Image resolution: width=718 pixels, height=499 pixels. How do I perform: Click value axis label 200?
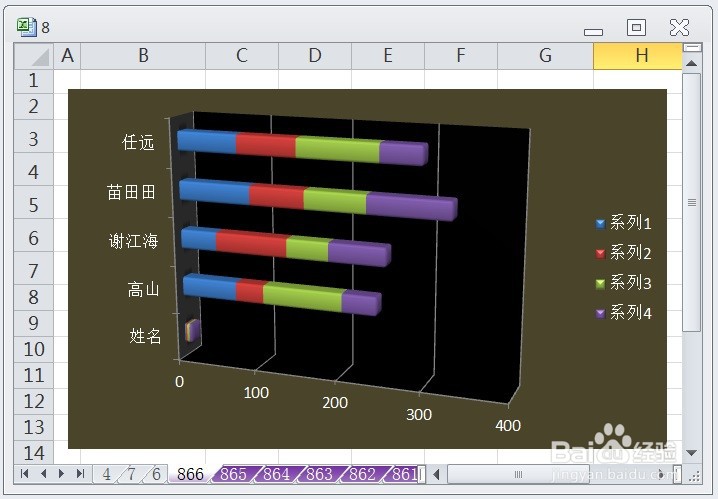tap(335, 402)
